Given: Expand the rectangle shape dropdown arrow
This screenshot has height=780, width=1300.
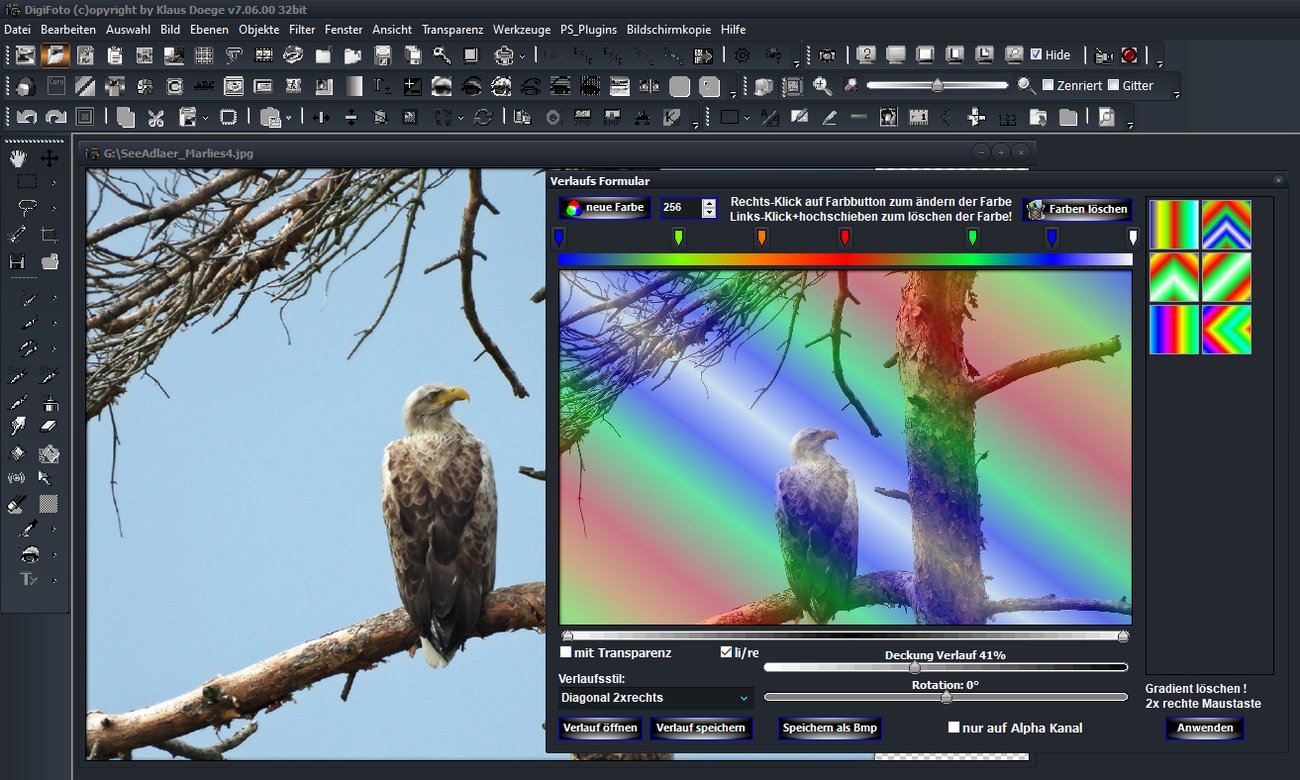Looking at the screenshot, I should click(x=749, y=118).
